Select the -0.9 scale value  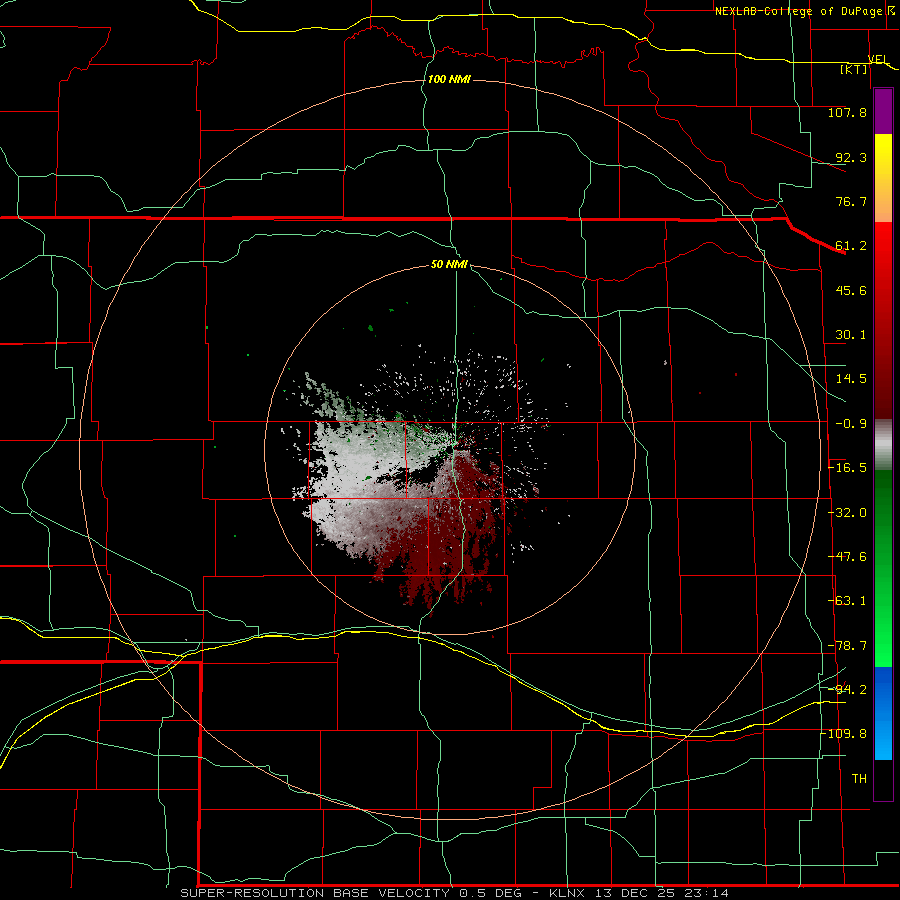point(851,424)
